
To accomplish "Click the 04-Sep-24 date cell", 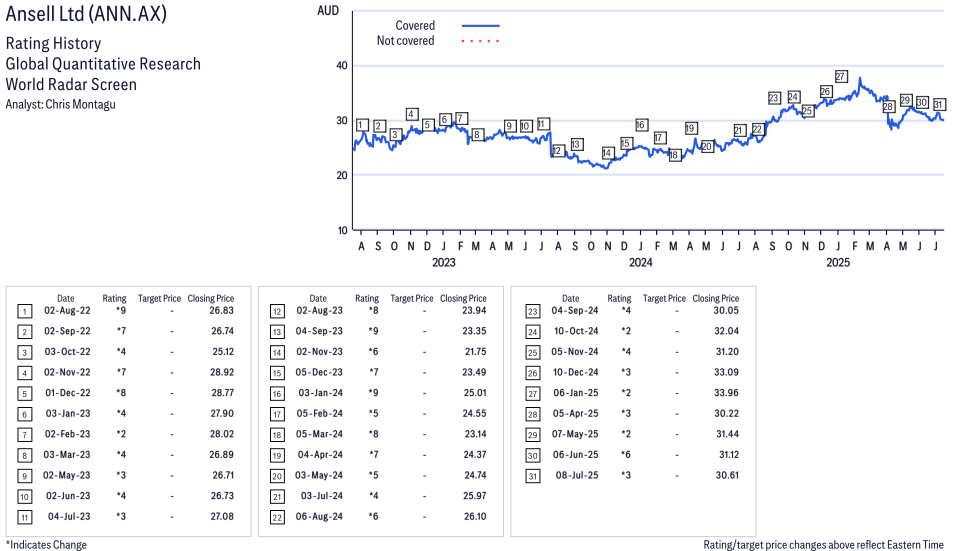I will click(x=575, y=311).
